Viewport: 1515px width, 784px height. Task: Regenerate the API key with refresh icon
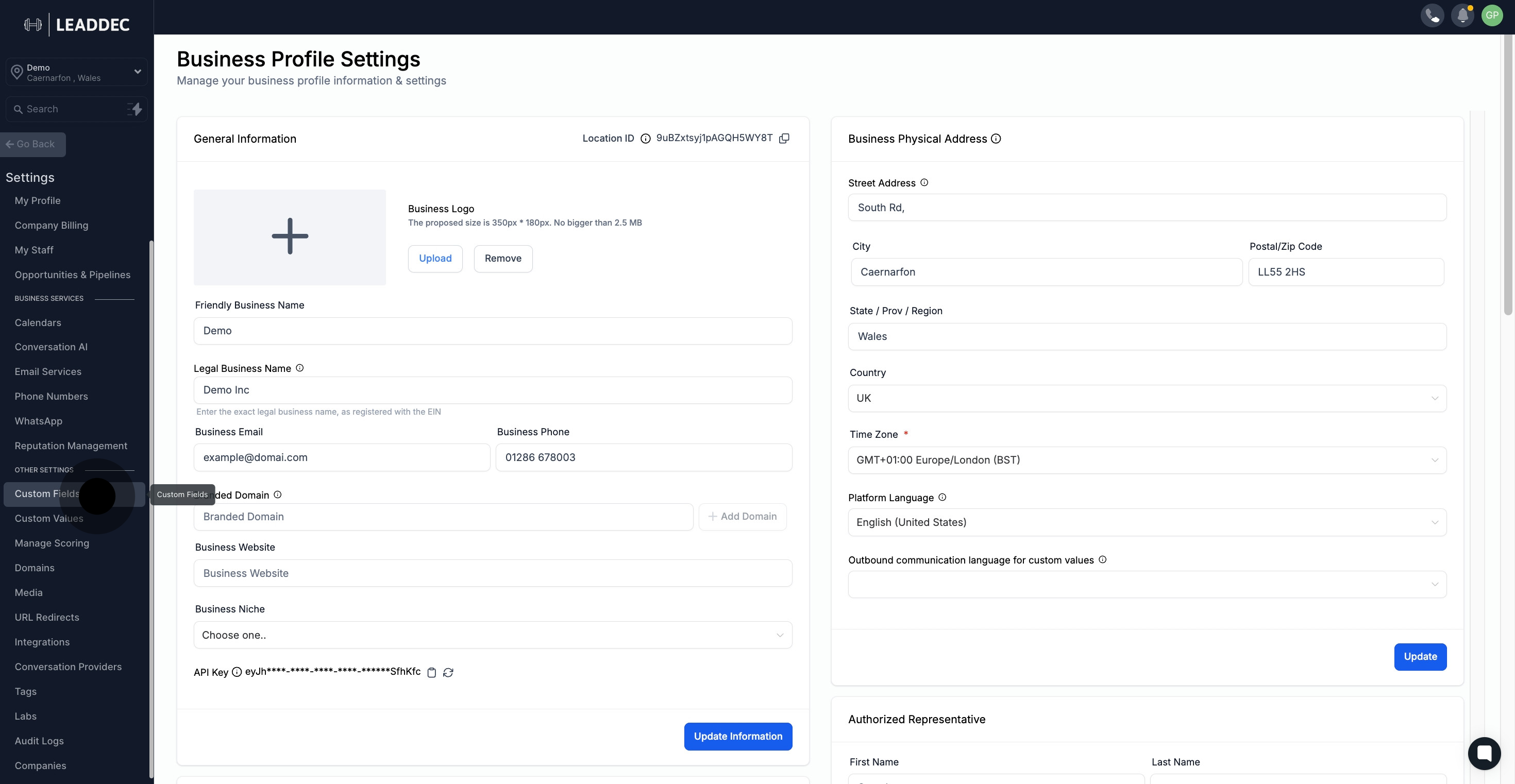coord(448,672)
